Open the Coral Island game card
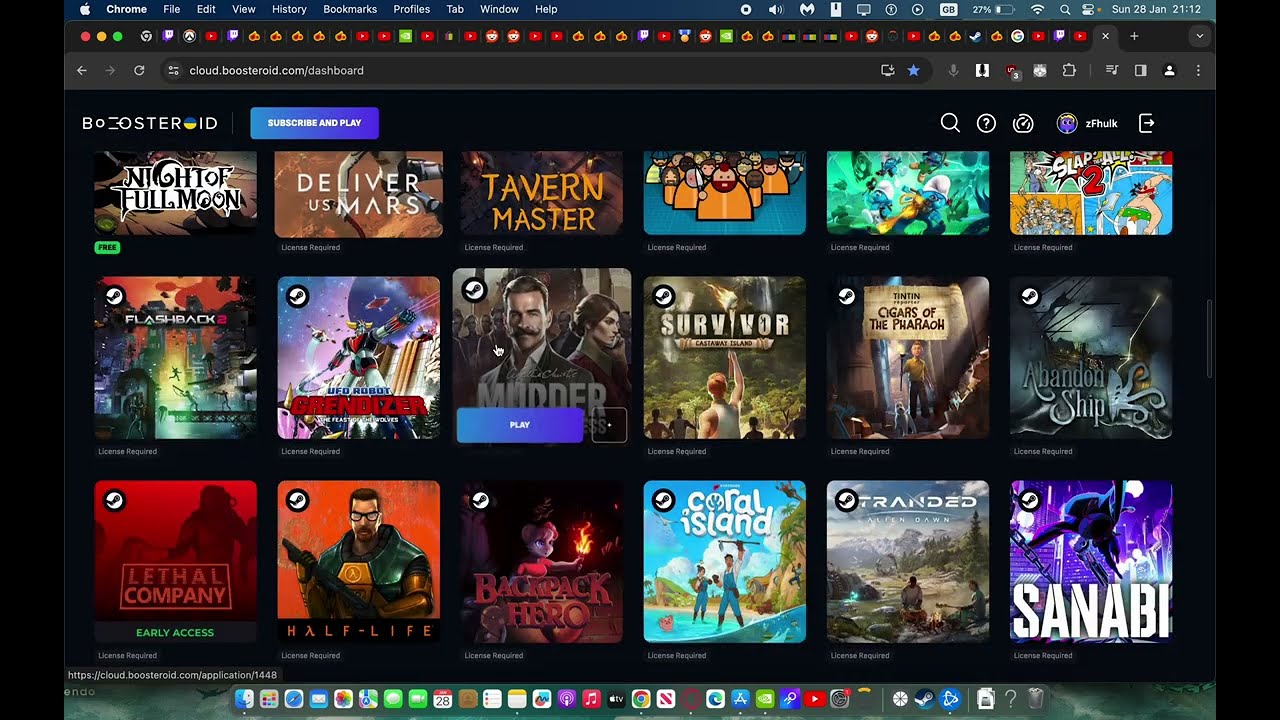Screen dimensions: 1280x720 724,561
